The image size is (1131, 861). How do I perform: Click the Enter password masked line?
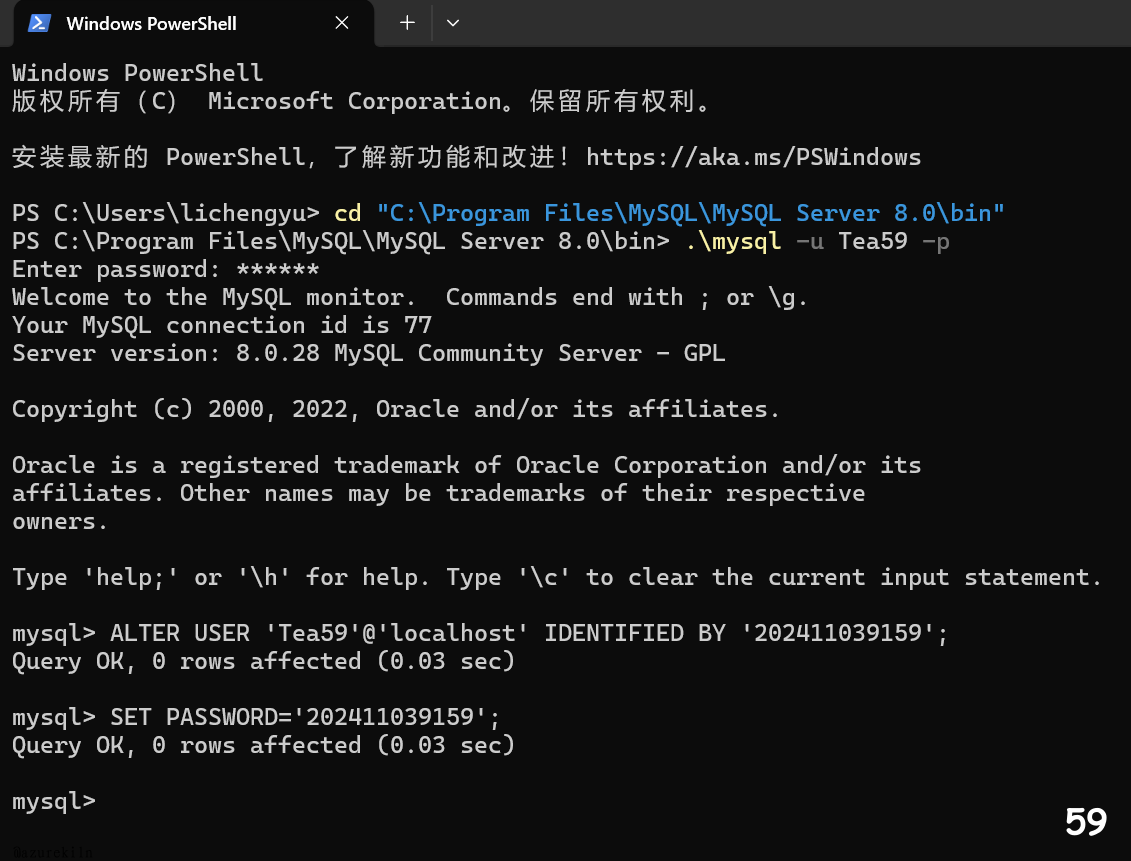click(166, 269)
